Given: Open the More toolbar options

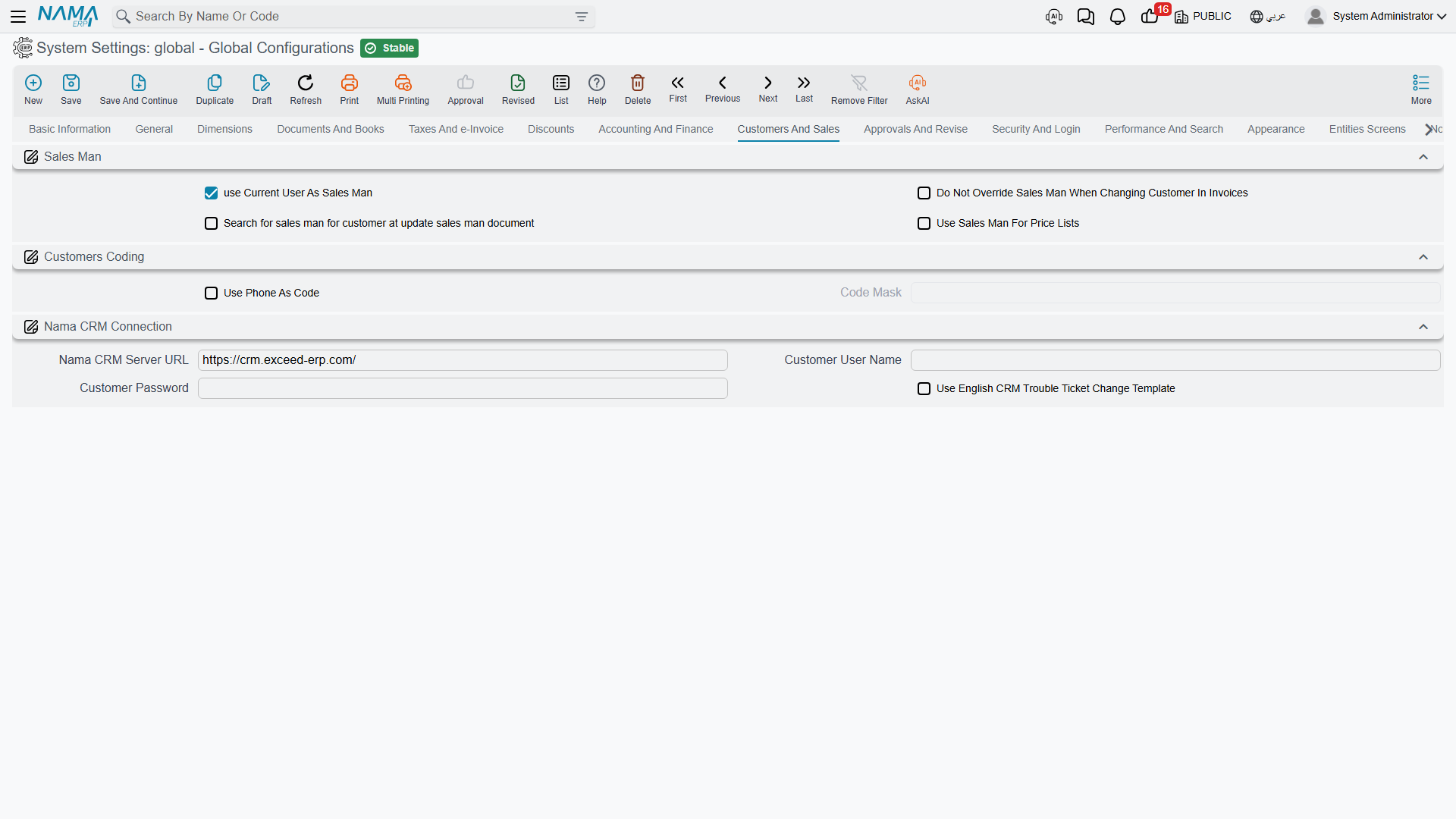Looking at the screenshot, I should coord(1421,89).
